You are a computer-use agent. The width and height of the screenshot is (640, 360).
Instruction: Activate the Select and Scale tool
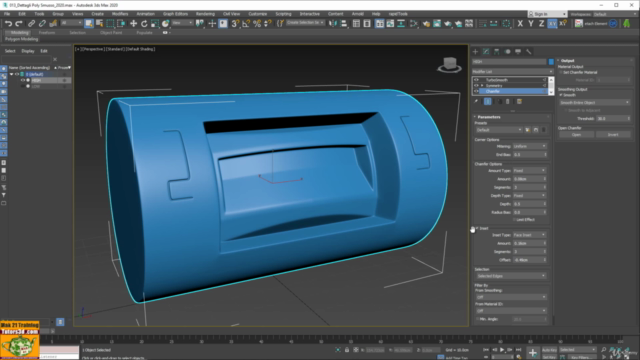(155, 24)
